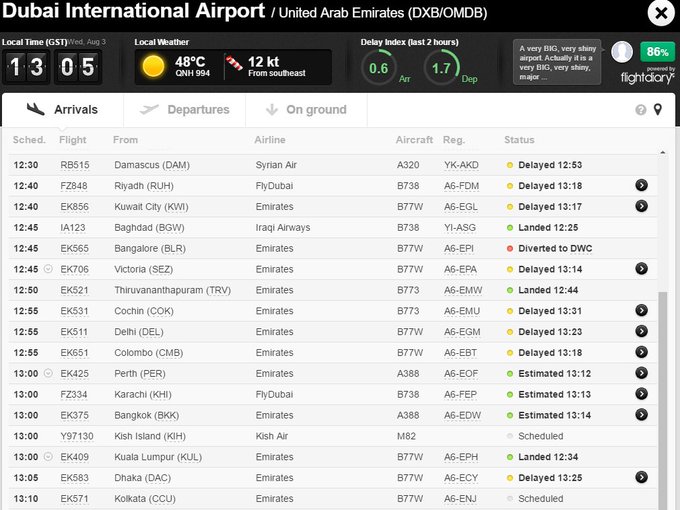Click the sun weather icon
The height and width of the screenshot is (510, 680).
click(x=154, y=66)
